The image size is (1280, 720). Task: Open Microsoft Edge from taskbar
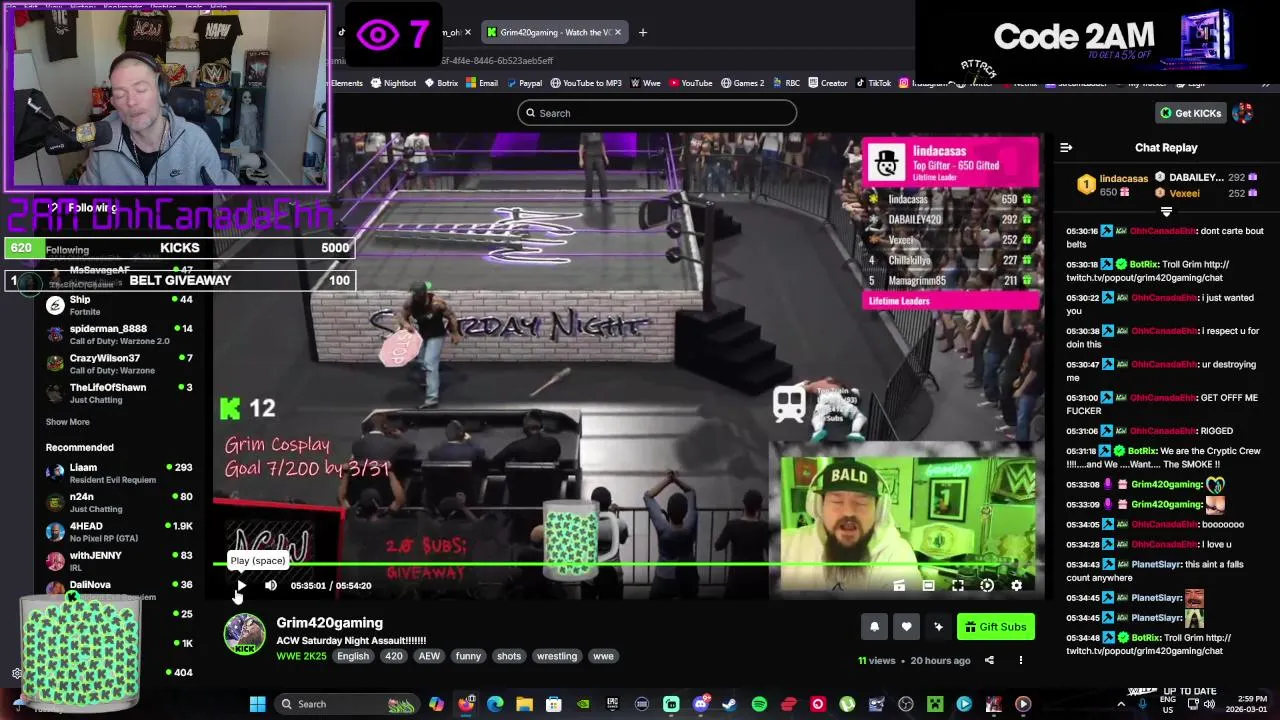coord(495,704)
